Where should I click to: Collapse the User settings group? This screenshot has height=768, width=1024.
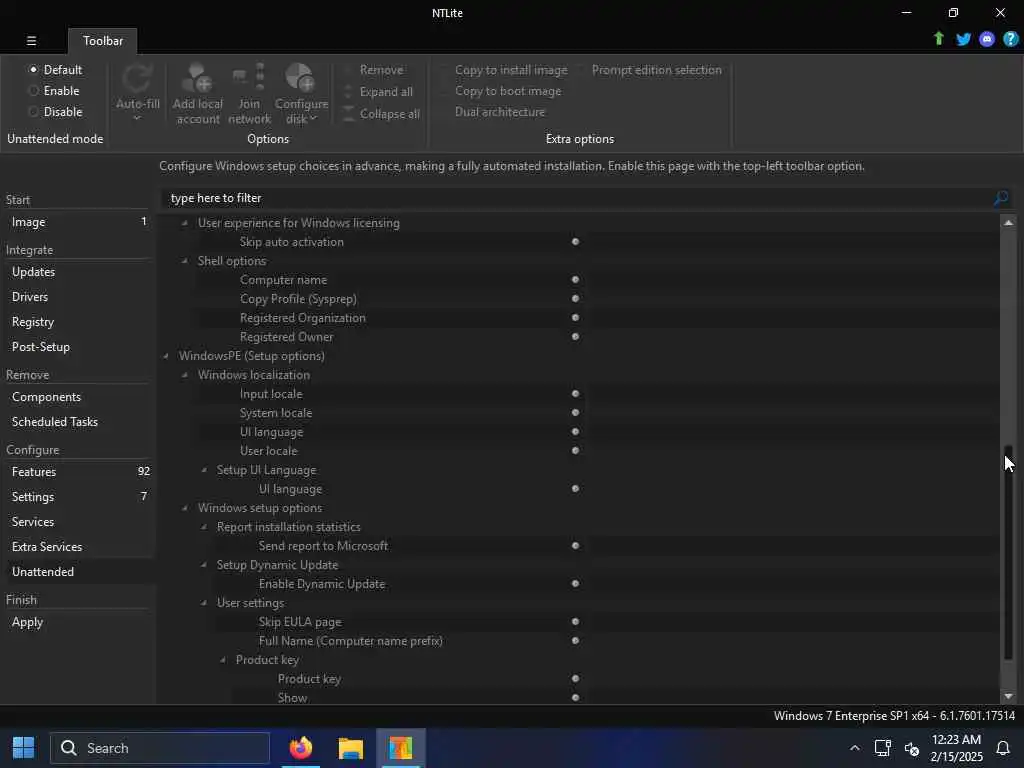pos(204,603)
